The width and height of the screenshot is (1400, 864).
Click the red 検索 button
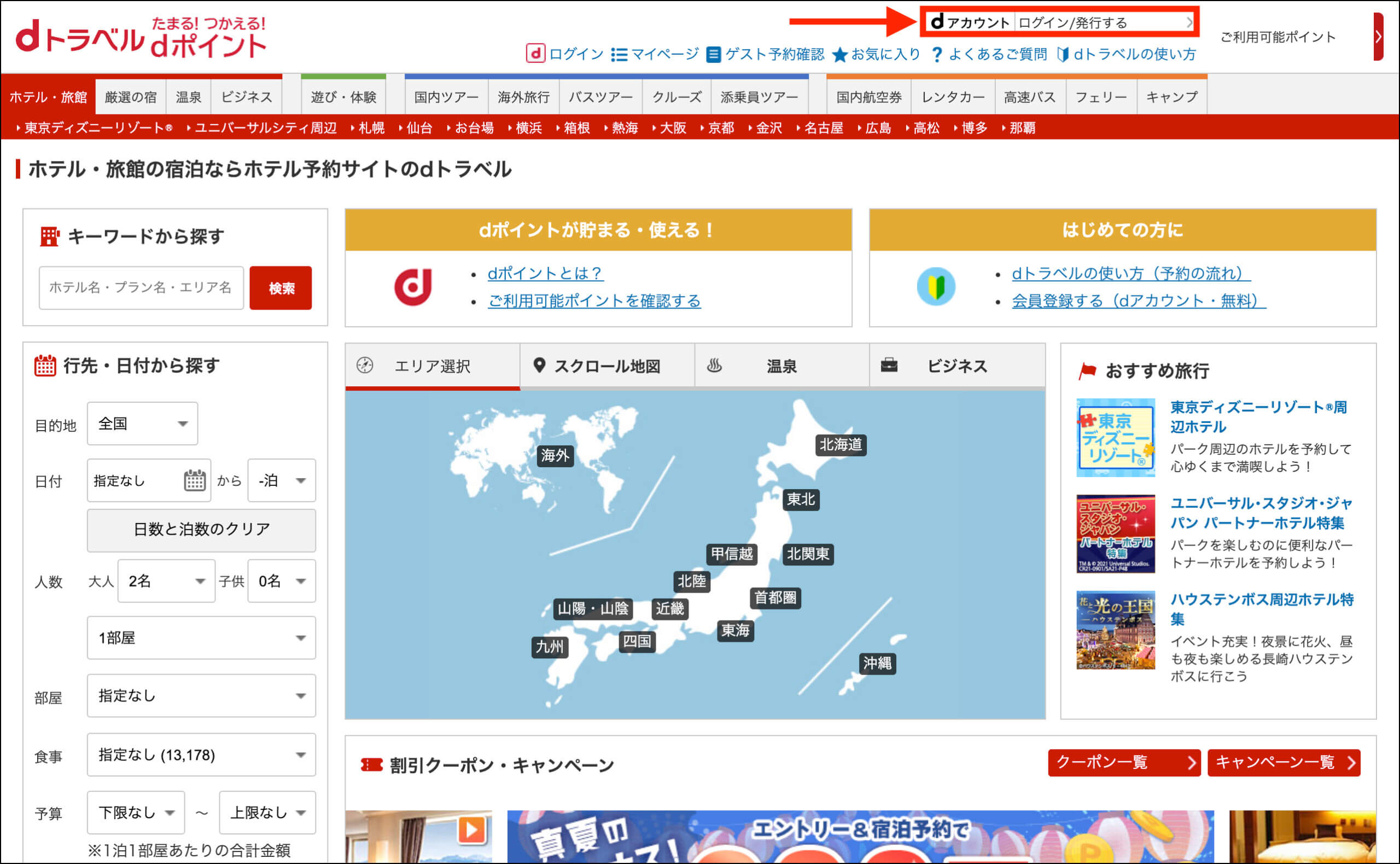281,288
